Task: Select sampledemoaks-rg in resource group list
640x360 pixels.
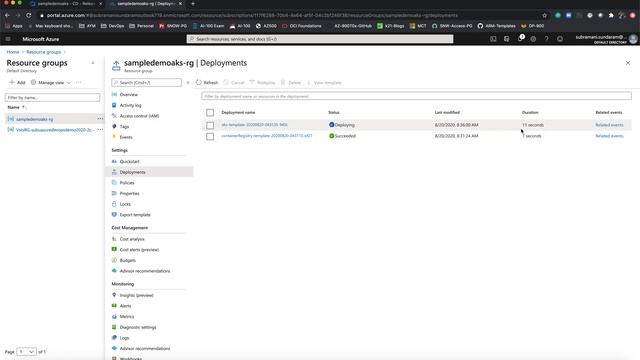Action: pyautogui.click(x=34, y=119)
